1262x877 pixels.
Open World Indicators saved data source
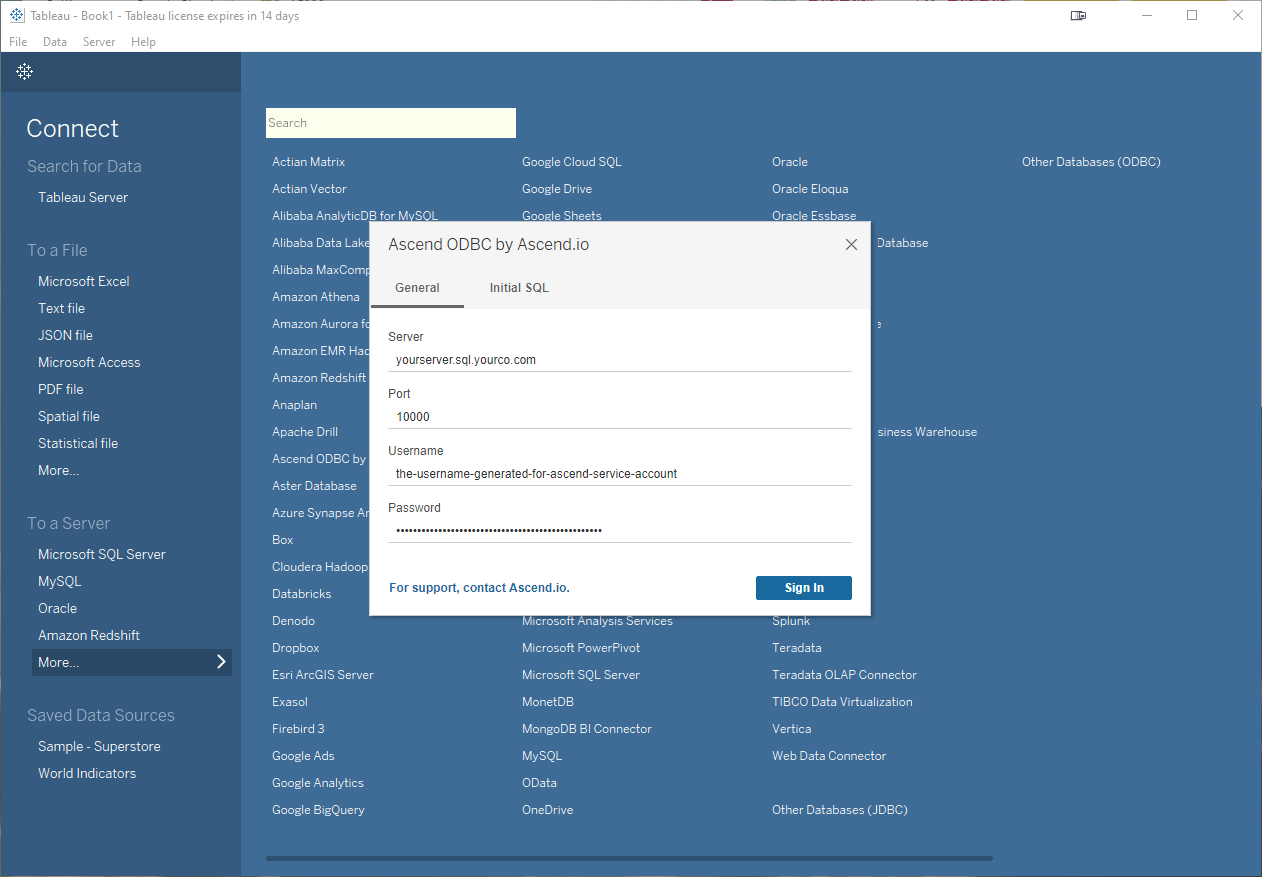click(x=87, y=774)
